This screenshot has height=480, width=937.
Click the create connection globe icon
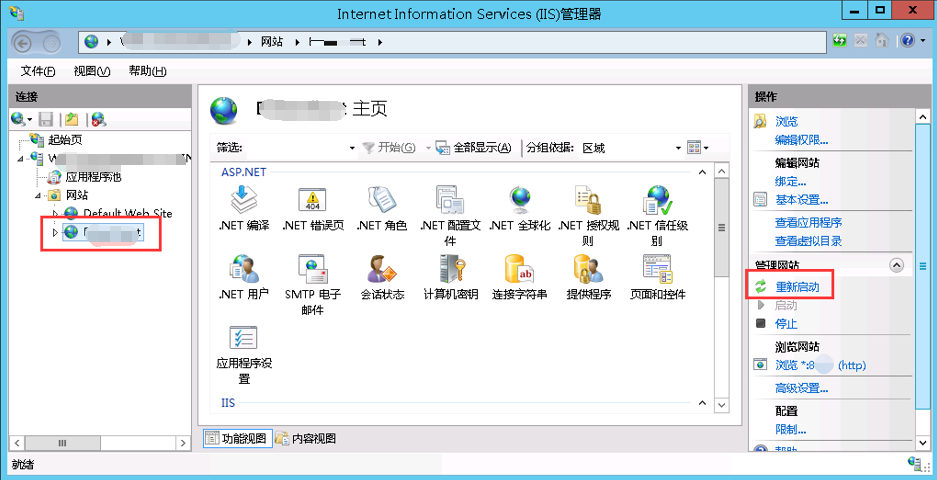18,119
